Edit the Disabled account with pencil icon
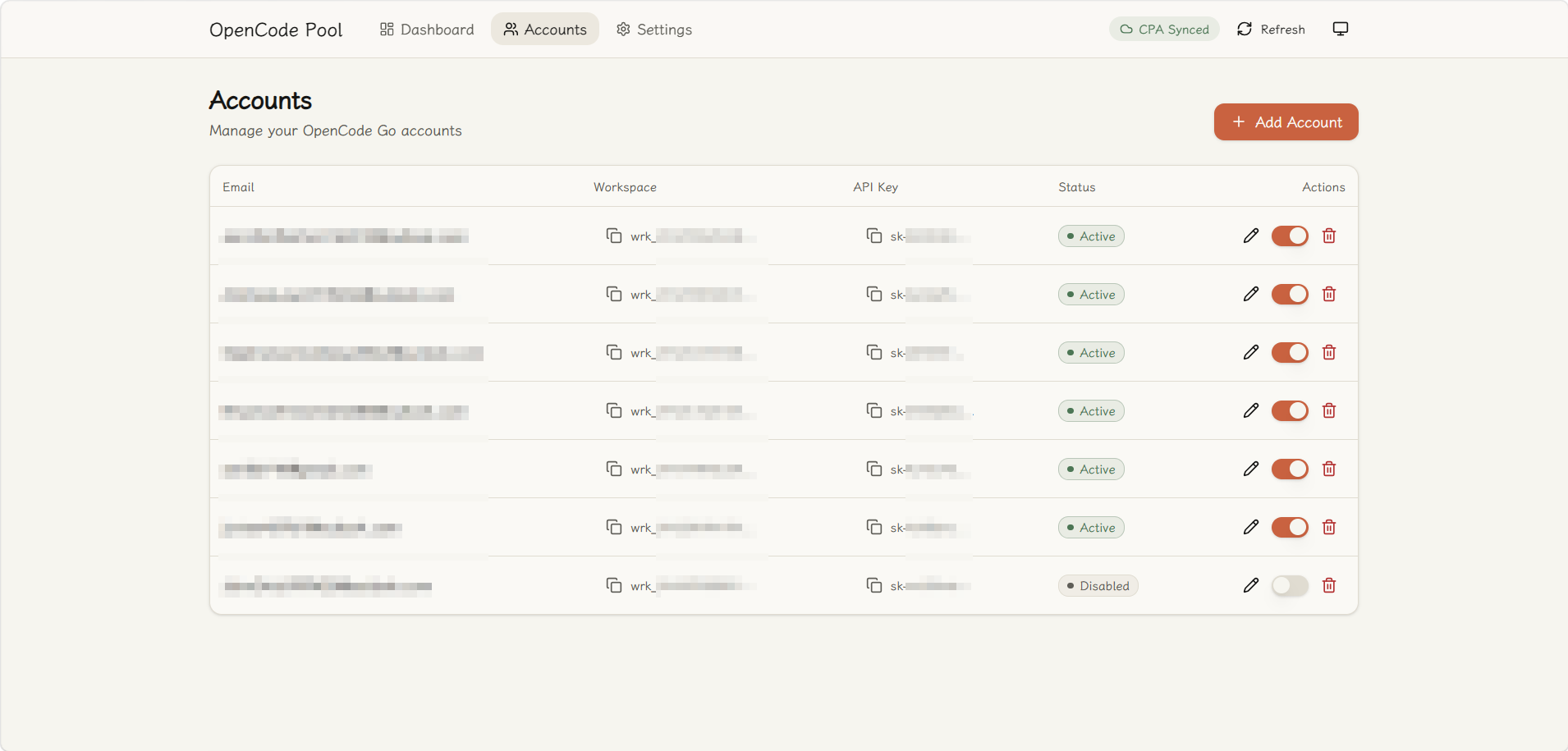Screen dimensions: 1568x751 [x=1251, y=585]
